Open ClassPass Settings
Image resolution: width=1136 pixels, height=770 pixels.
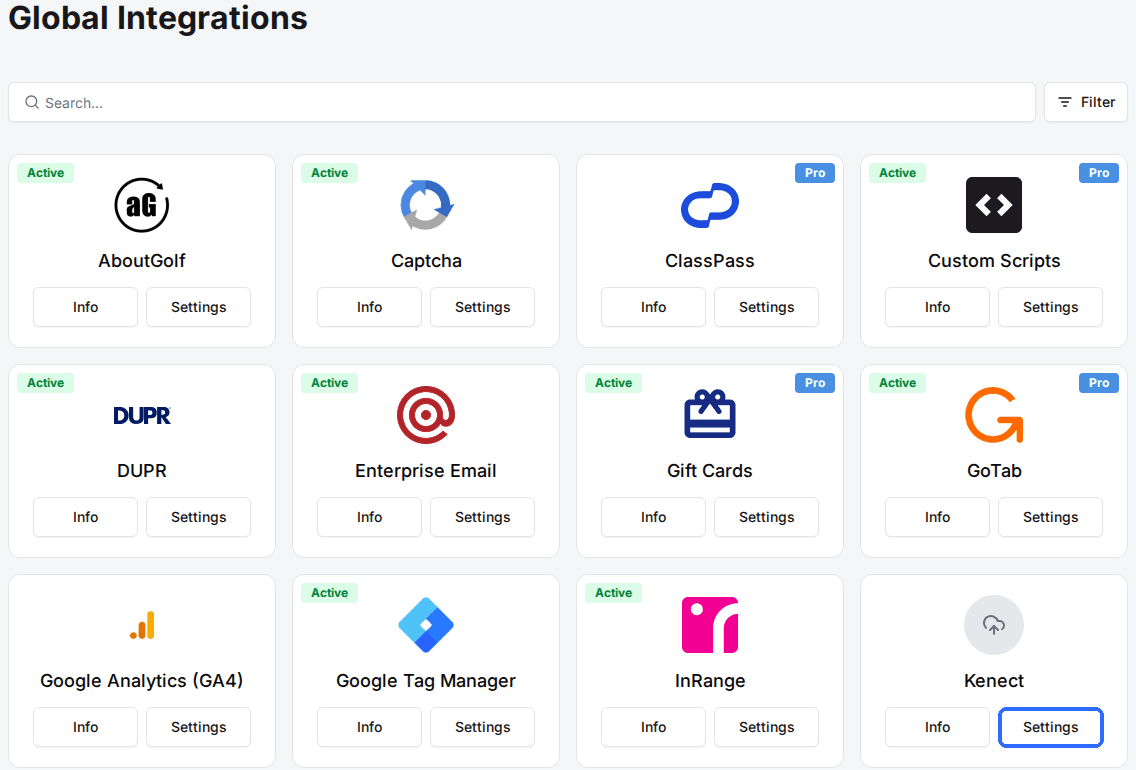pos(767,307)
